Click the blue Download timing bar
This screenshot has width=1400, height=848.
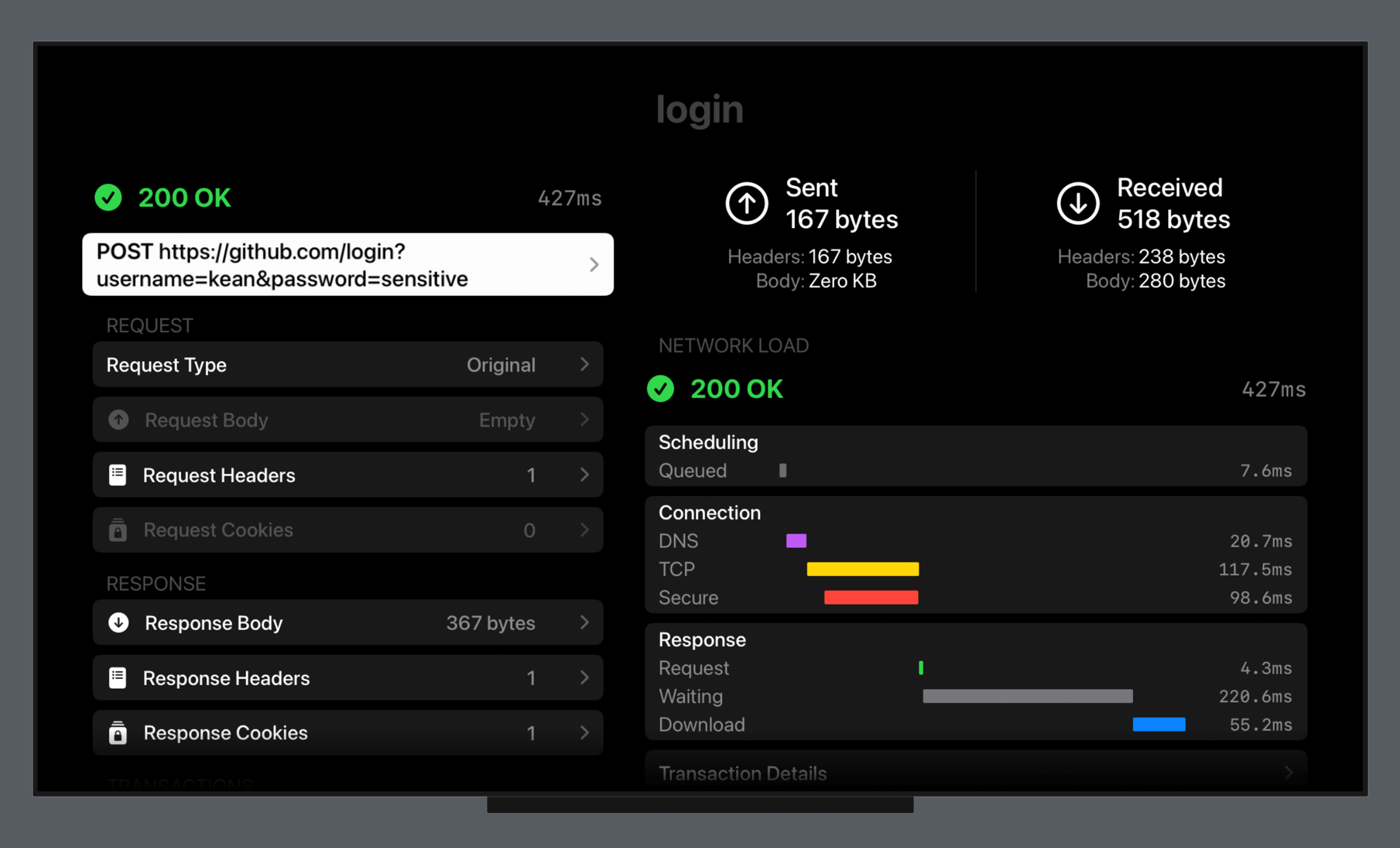click(1158, 724)
